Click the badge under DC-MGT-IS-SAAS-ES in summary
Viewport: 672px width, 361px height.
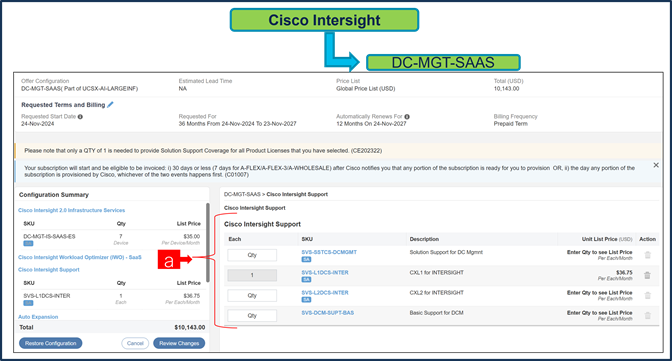[28, 244]
